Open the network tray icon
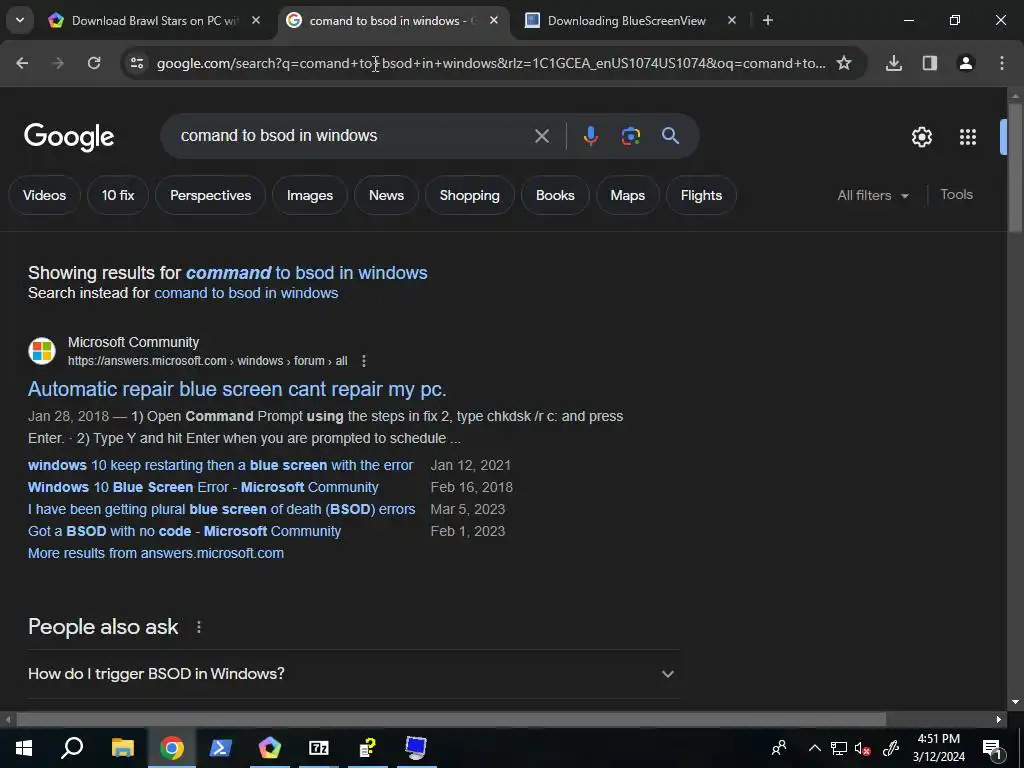 click(839, 748)
